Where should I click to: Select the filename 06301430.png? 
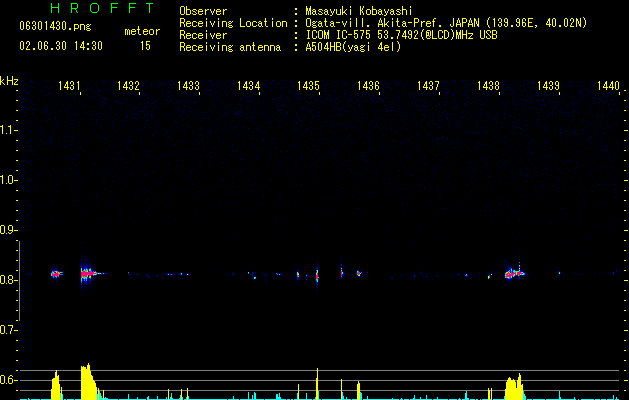point(55,27)
